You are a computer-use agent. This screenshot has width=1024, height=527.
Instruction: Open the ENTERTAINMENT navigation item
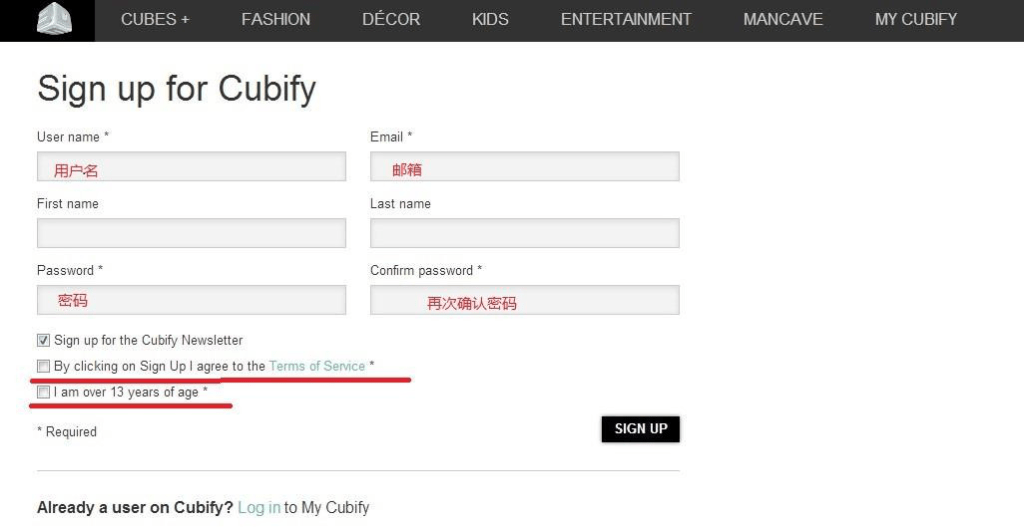tap(626, 19)
